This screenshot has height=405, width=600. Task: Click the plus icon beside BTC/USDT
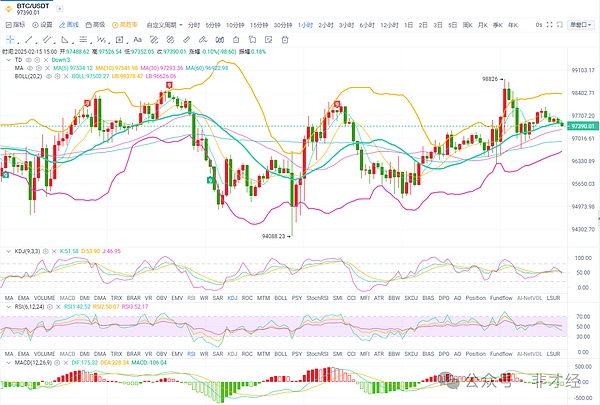(x=59, y=8)
